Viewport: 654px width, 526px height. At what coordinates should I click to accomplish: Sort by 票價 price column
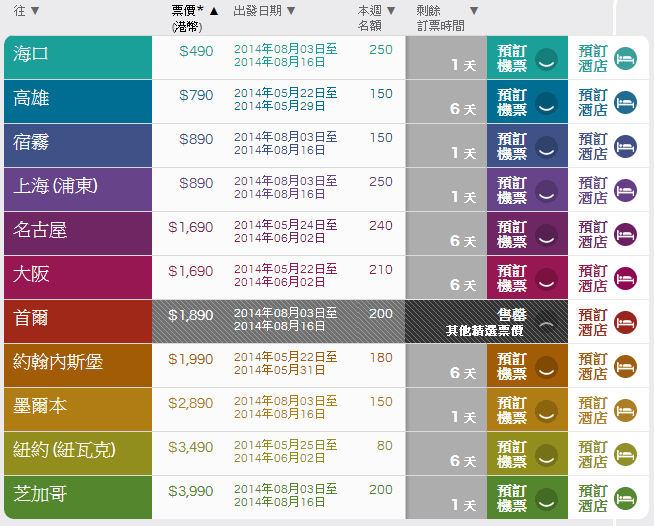(214, 11)
